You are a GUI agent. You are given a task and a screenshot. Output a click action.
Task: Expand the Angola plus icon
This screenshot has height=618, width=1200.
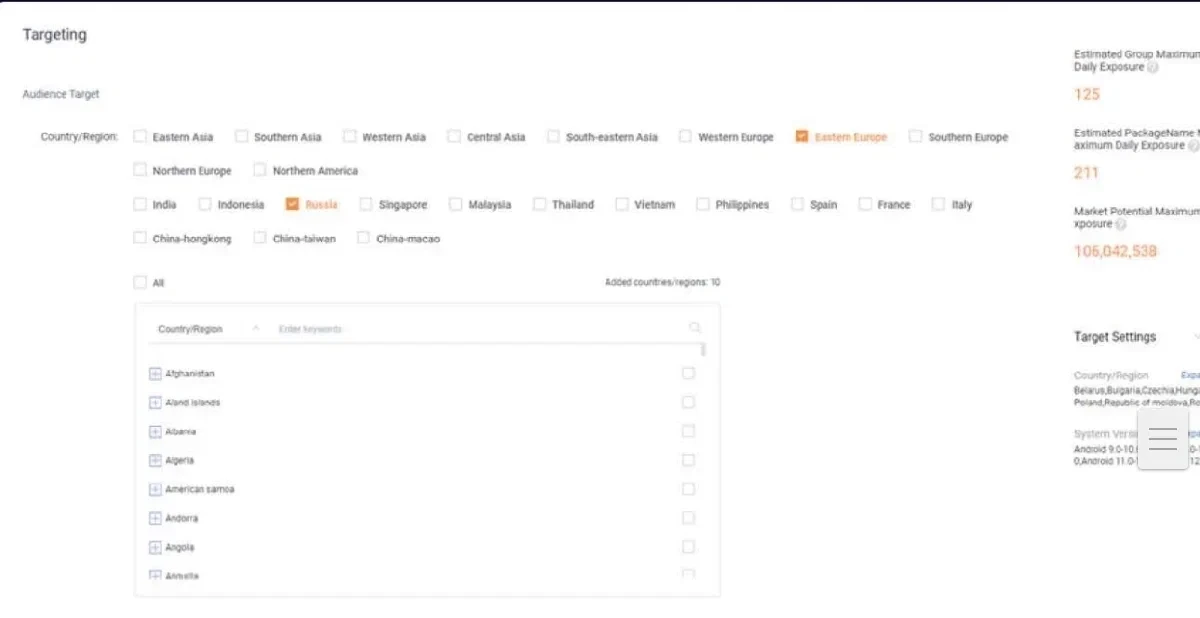pos(155,548)
